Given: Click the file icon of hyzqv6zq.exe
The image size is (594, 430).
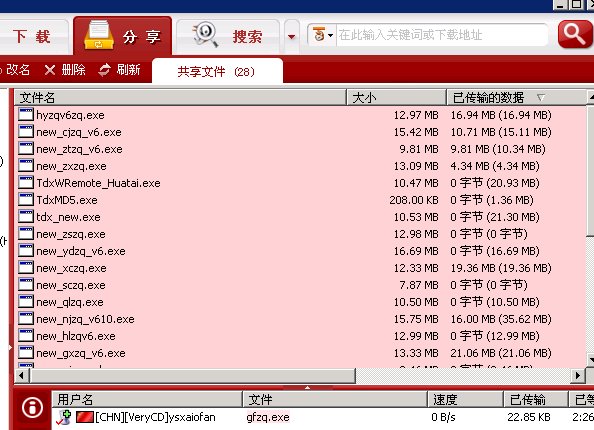Looking at the screenshot, I should click(x=26, y=114).
